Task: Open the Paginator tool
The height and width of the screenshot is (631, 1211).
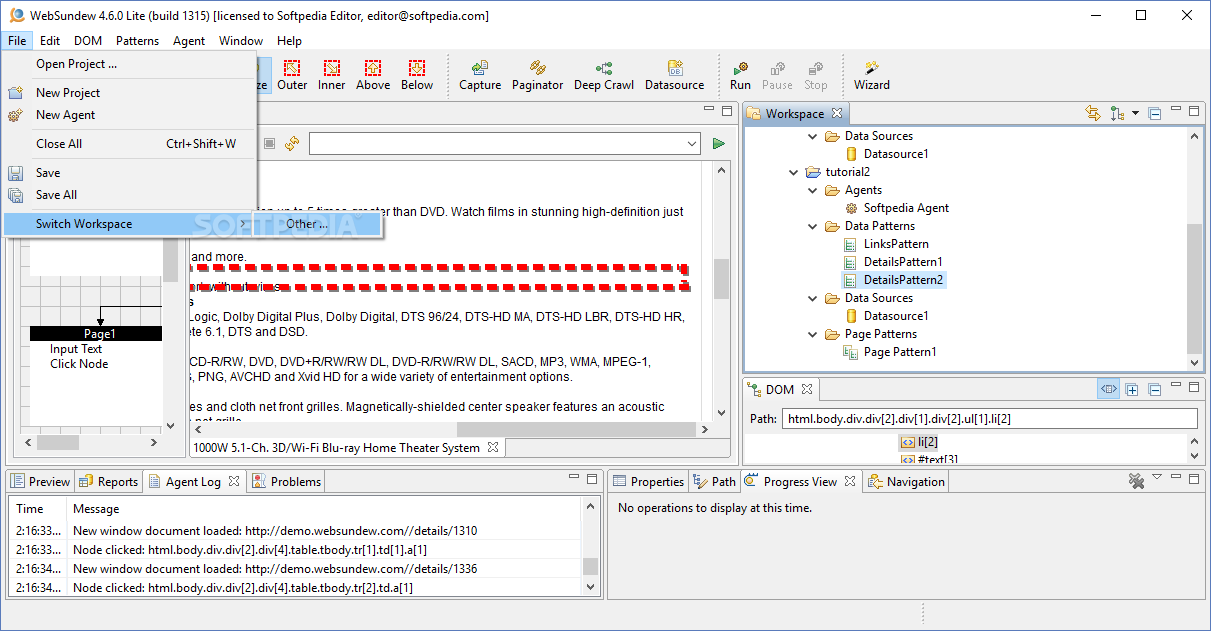Action: (538, 75)
